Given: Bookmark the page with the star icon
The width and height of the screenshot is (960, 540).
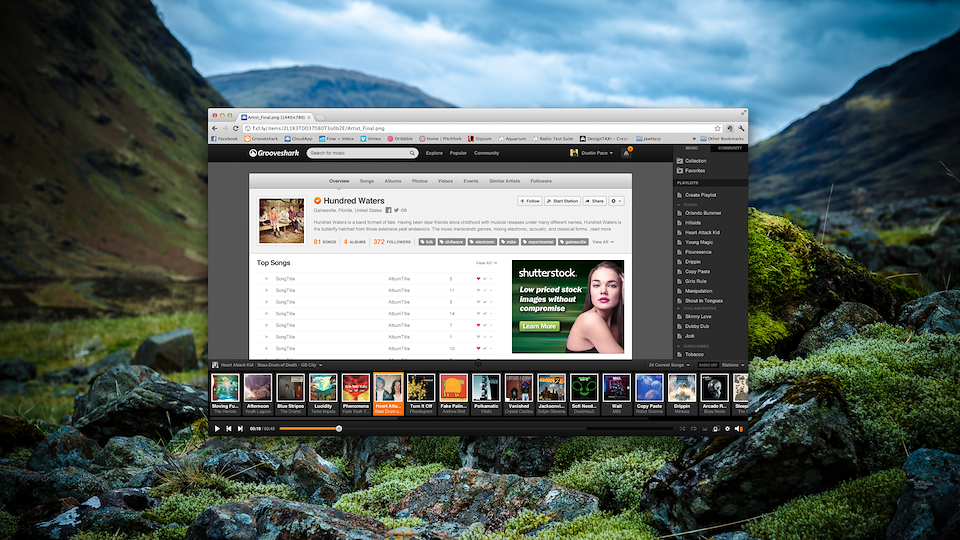Looking at the screenshot, I should coord(717,128).
